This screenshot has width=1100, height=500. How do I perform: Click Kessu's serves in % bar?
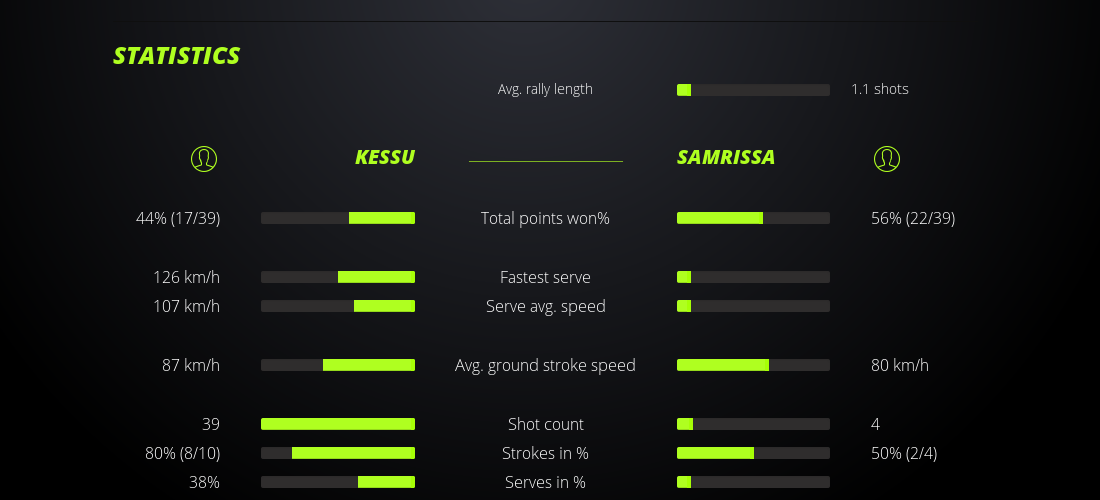[x=338, y=482]
